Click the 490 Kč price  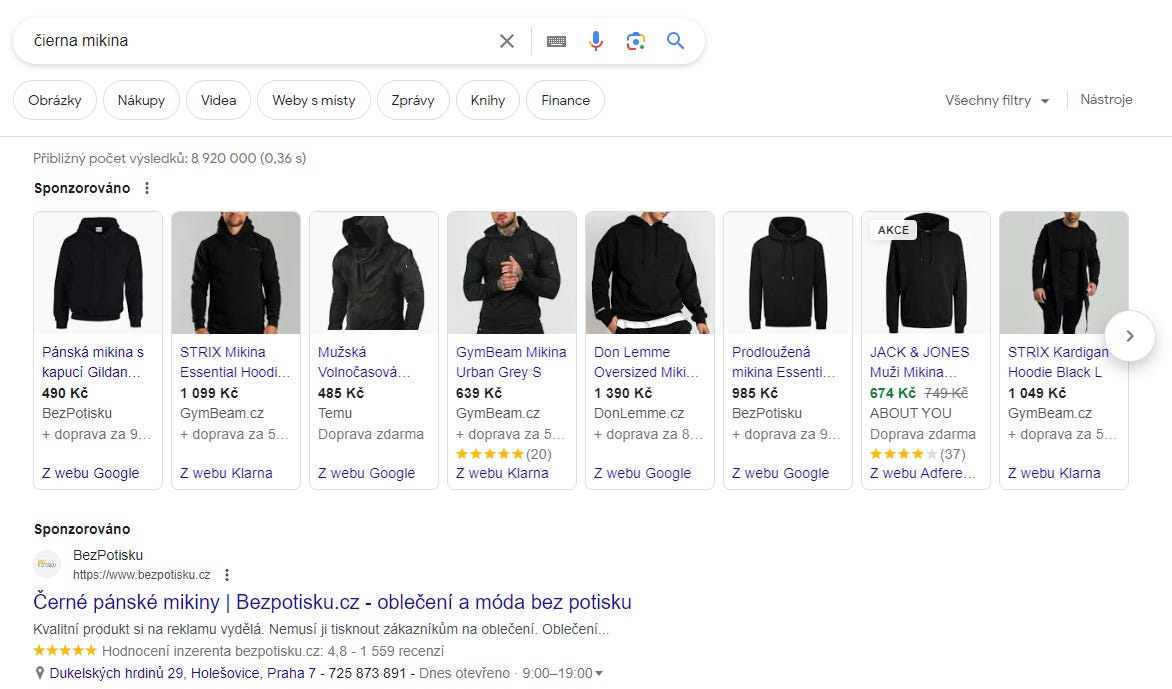pos(65,393)
